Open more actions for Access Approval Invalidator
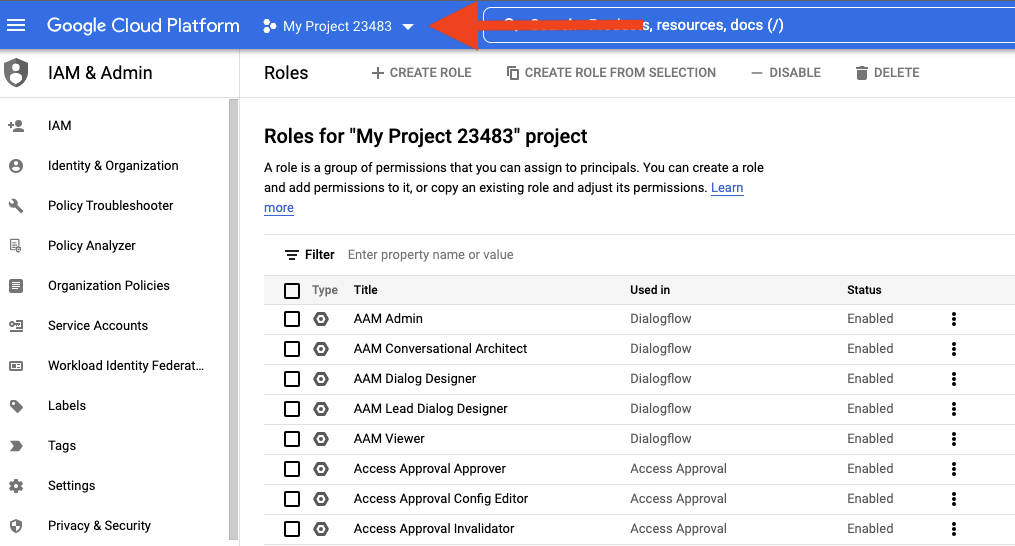The image size is (1015, 546). pos(954,529)
